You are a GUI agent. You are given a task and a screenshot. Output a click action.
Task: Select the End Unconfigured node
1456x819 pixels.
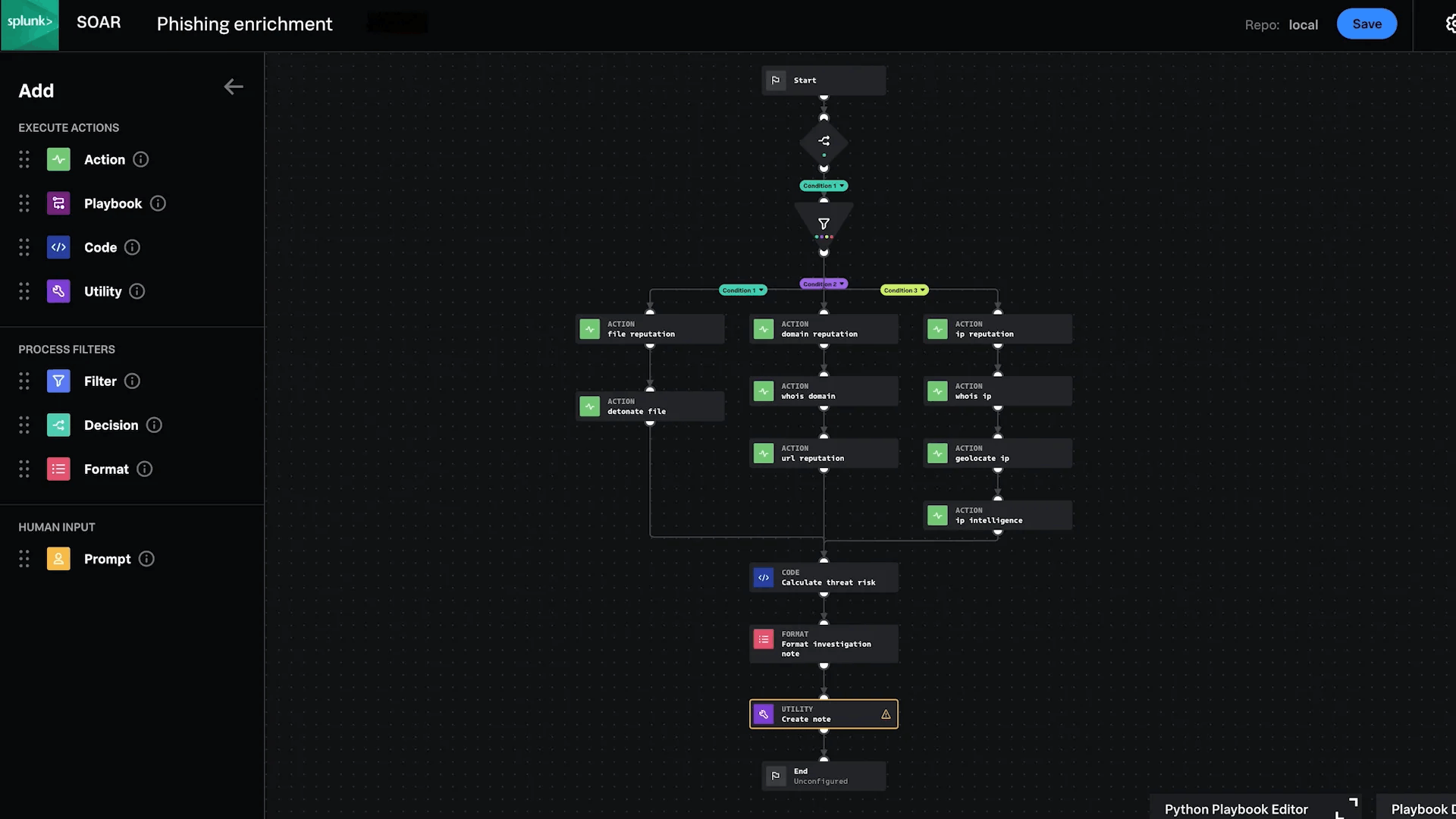pos(824,777)
